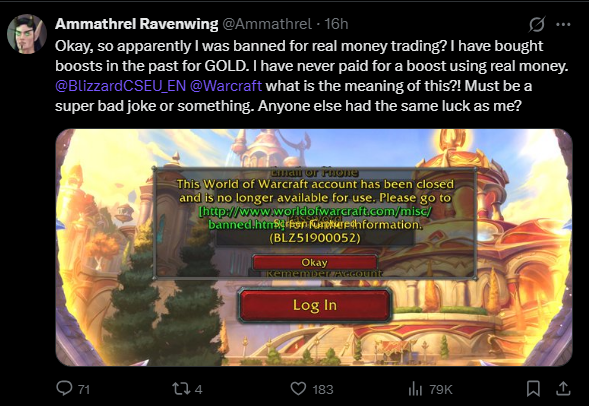Click the 79K views count
The height and width of the screenshot is (406, 589).
tap(441, 389)
